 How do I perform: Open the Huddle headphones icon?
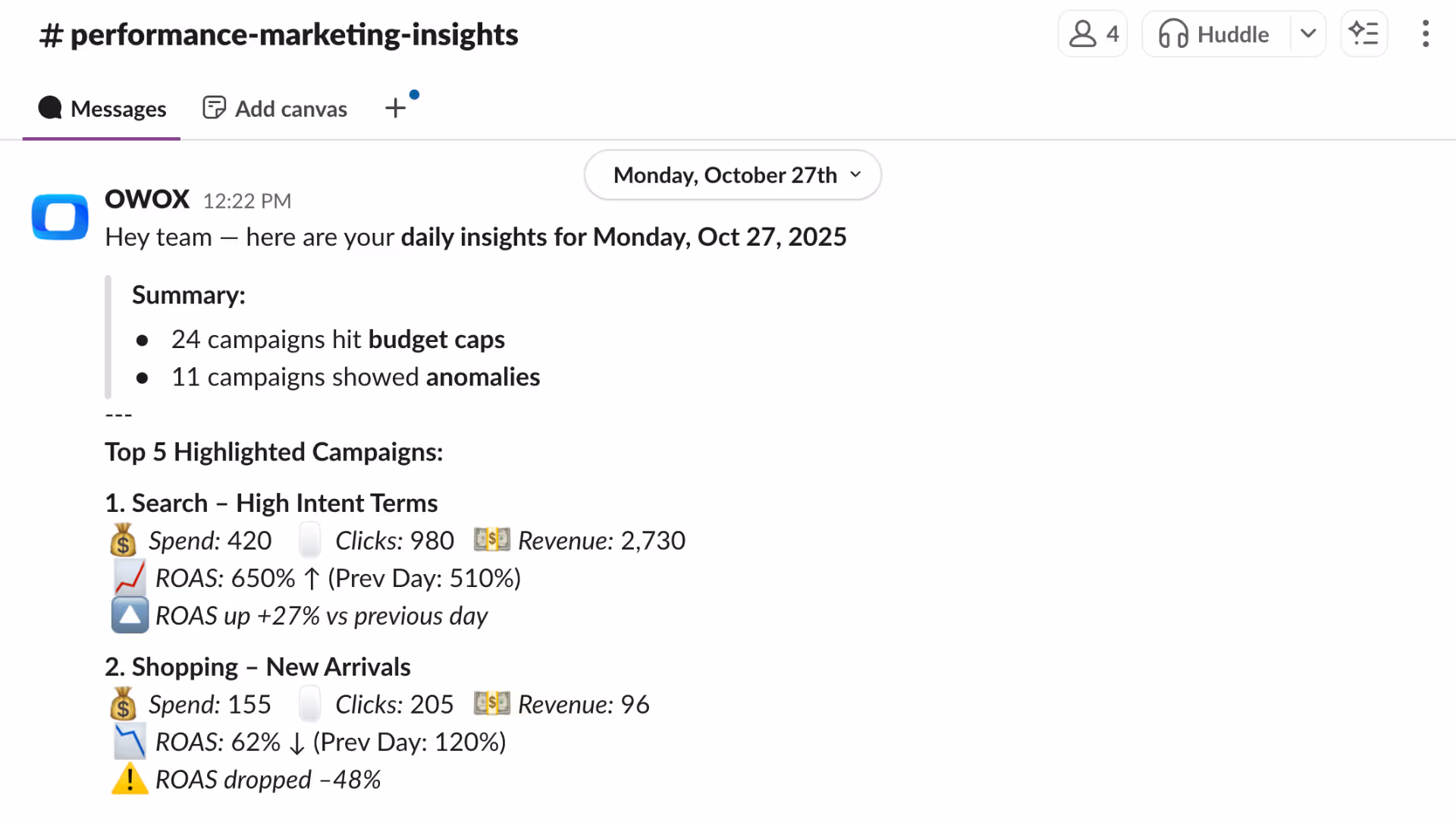[x=1172, y=33]
